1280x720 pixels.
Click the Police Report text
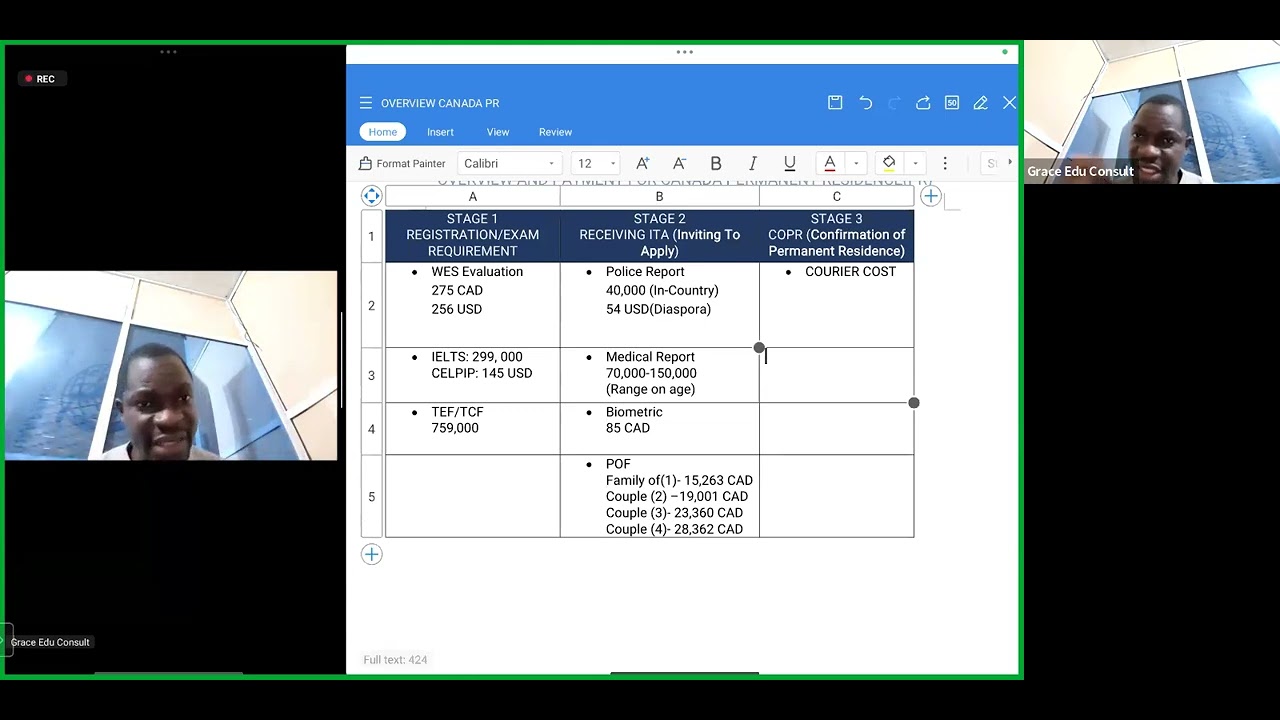(x=645, y=272)
